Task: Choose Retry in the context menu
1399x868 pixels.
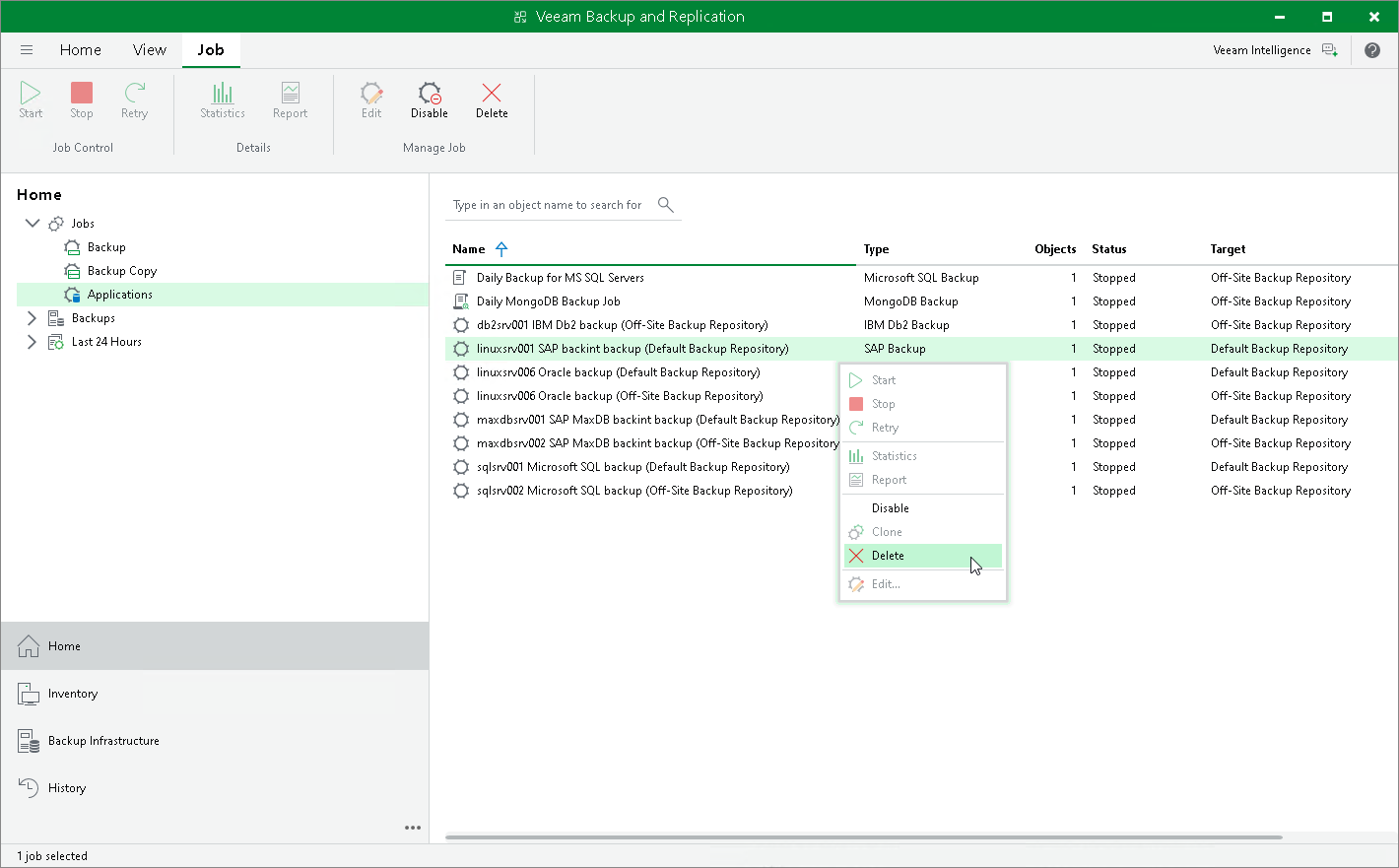Action: point(923,428)
